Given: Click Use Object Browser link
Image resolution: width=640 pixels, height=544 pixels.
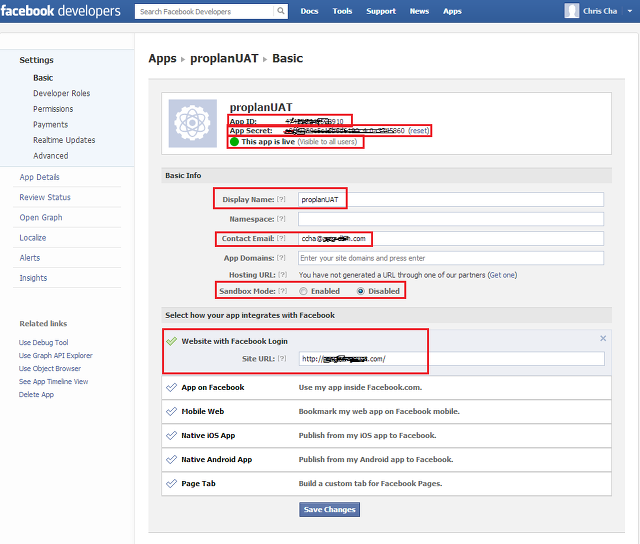Looking at the screenshot, I should point(50,369).
